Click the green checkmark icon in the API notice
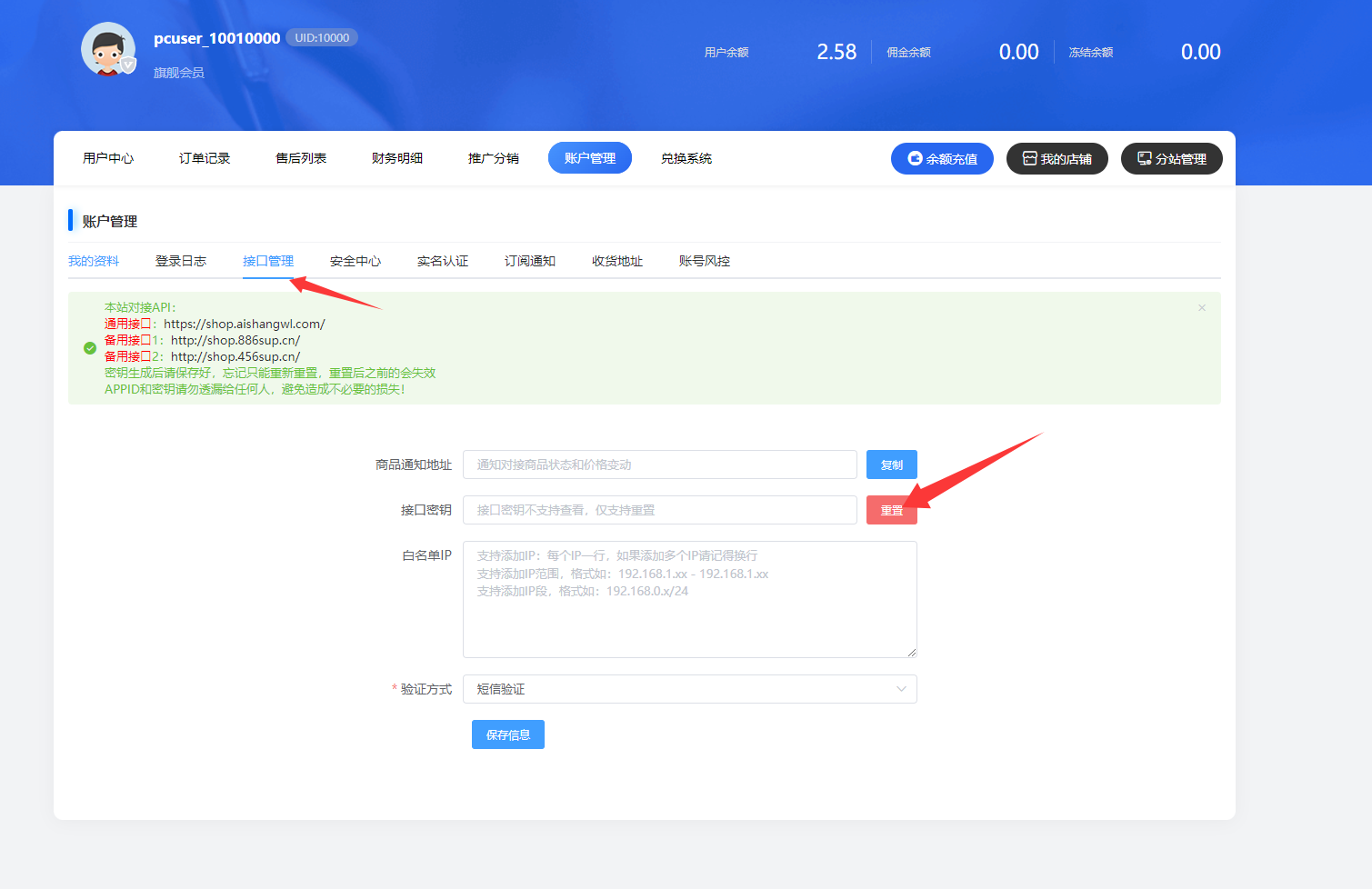The width and height of the screenshot is (1372, 889). pyautogui.click(x=89, y=347)
